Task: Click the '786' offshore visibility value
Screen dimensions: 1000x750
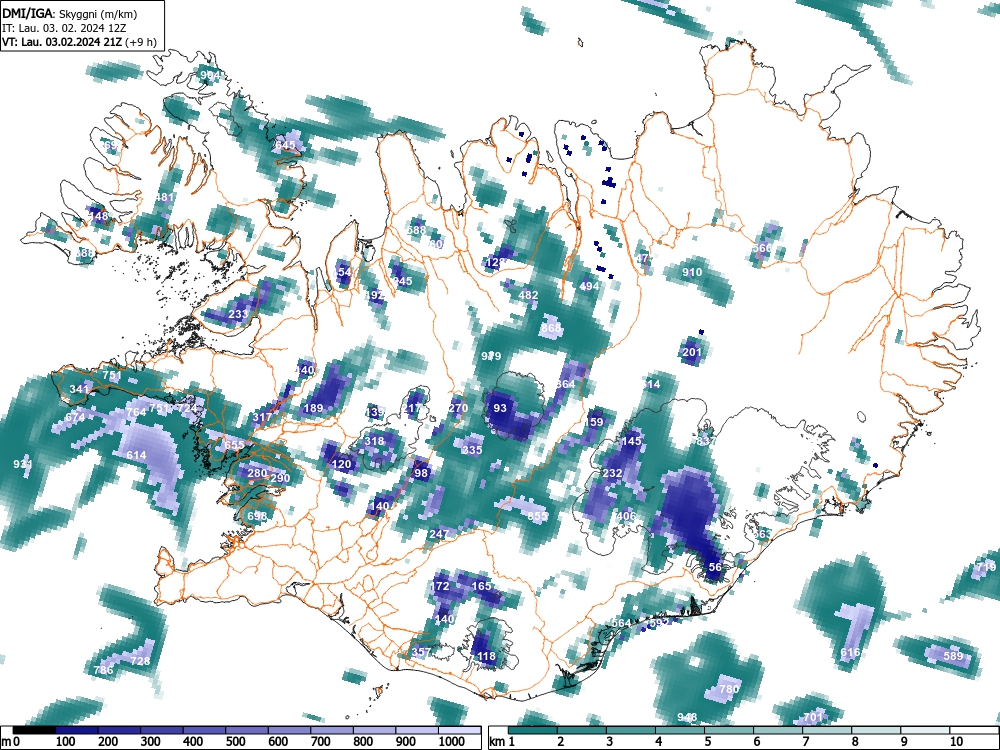Action: pyautogui.click(x=103, y=670)
